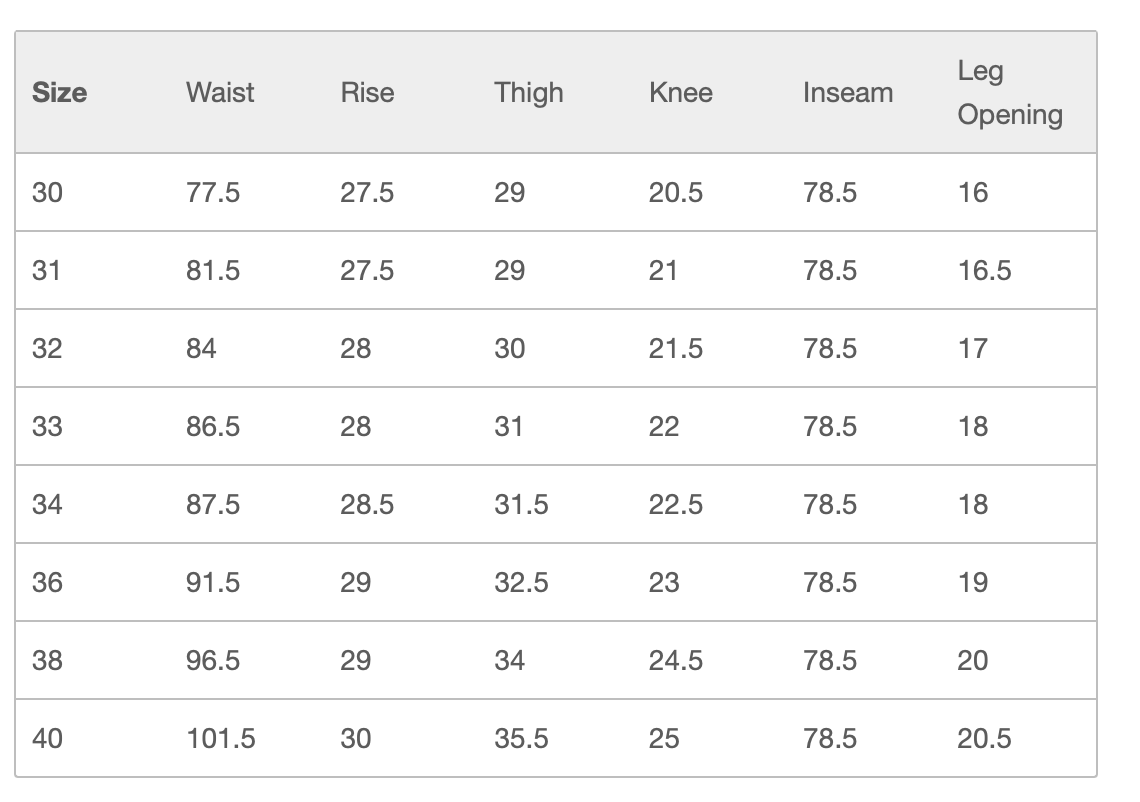Click waist value 77.5

coord(213,192)
